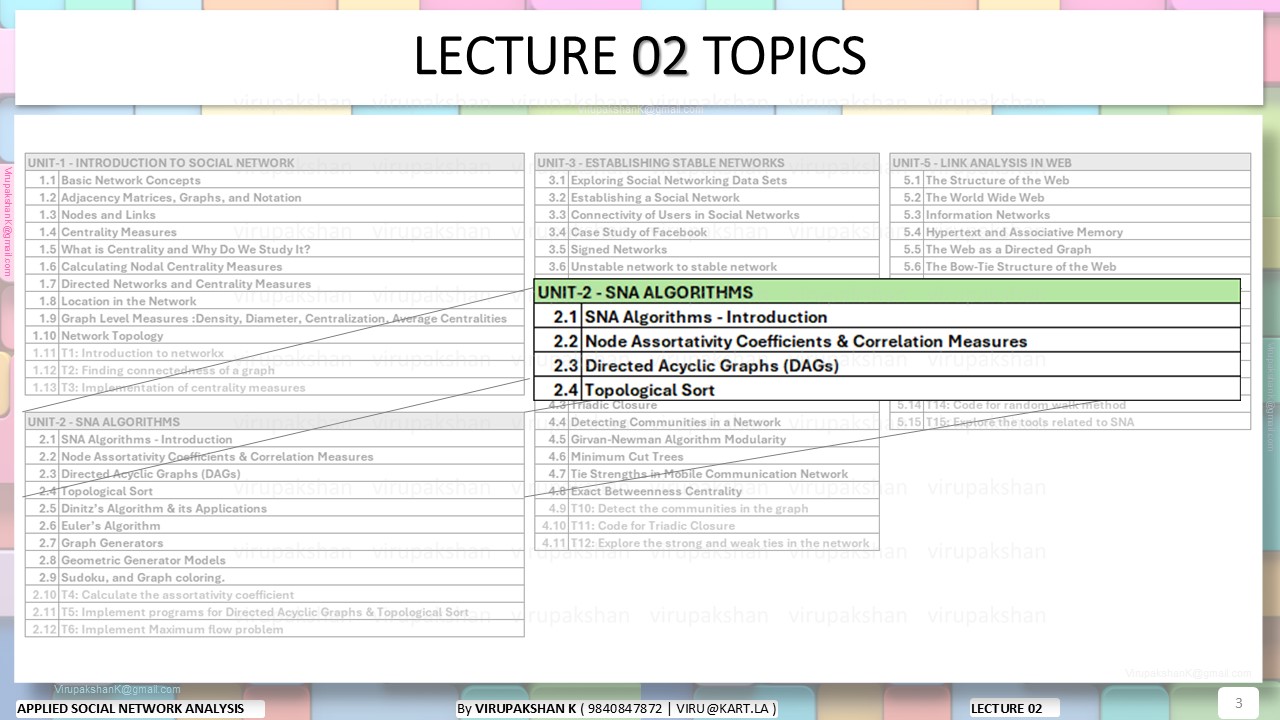Click row 1.9 Graph Level Measures
Image resolution: width=1280 pixels, height=720 pixels.
point(274,318)
